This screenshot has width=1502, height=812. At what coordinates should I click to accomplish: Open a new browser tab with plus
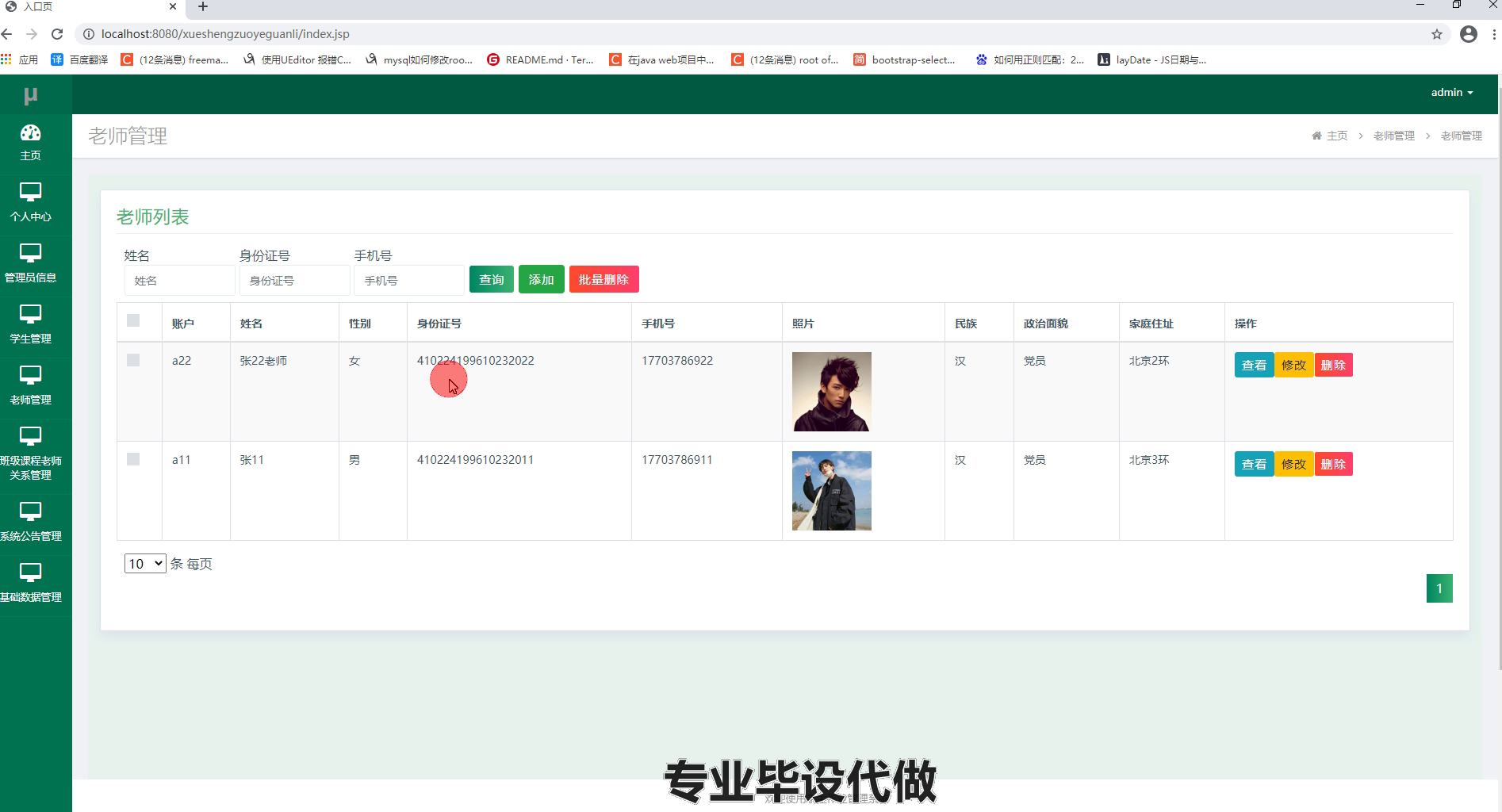pos(203,7)
